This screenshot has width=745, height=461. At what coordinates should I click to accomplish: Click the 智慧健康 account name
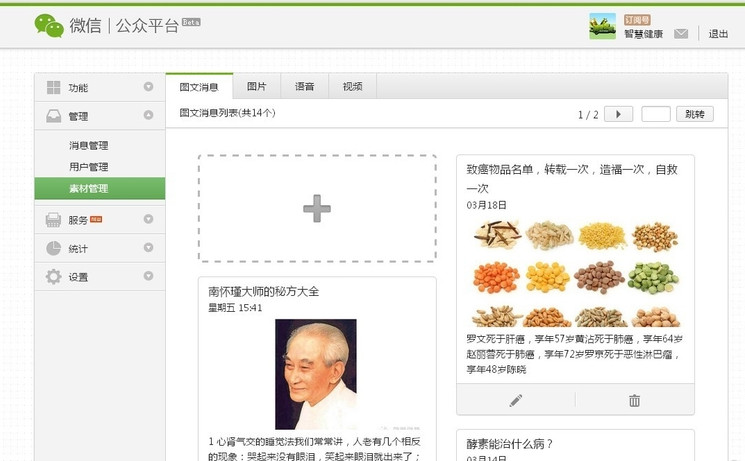coord(643,34)
